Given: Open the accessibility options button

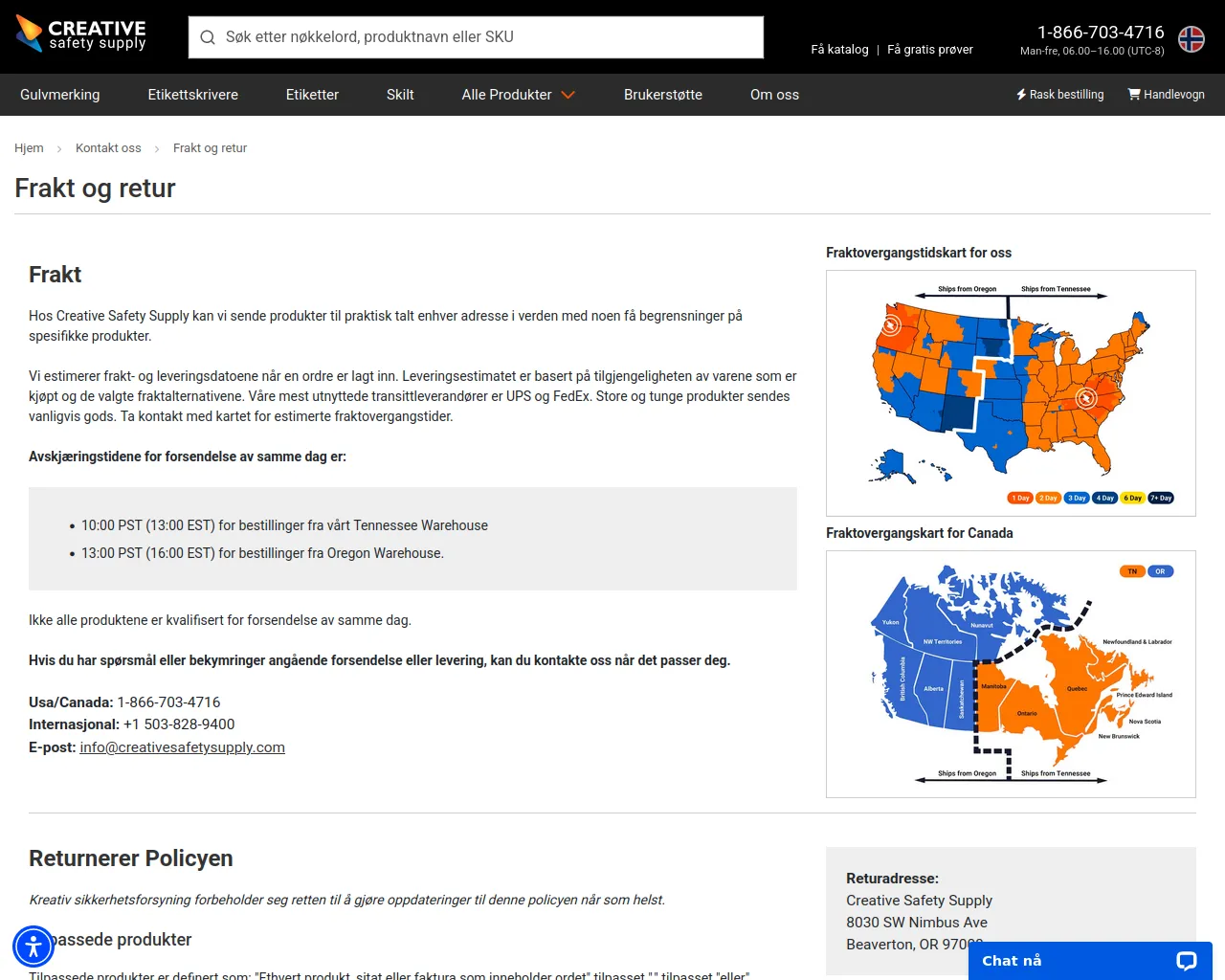Looking at the screenshot, I should [x=33, y=947].
